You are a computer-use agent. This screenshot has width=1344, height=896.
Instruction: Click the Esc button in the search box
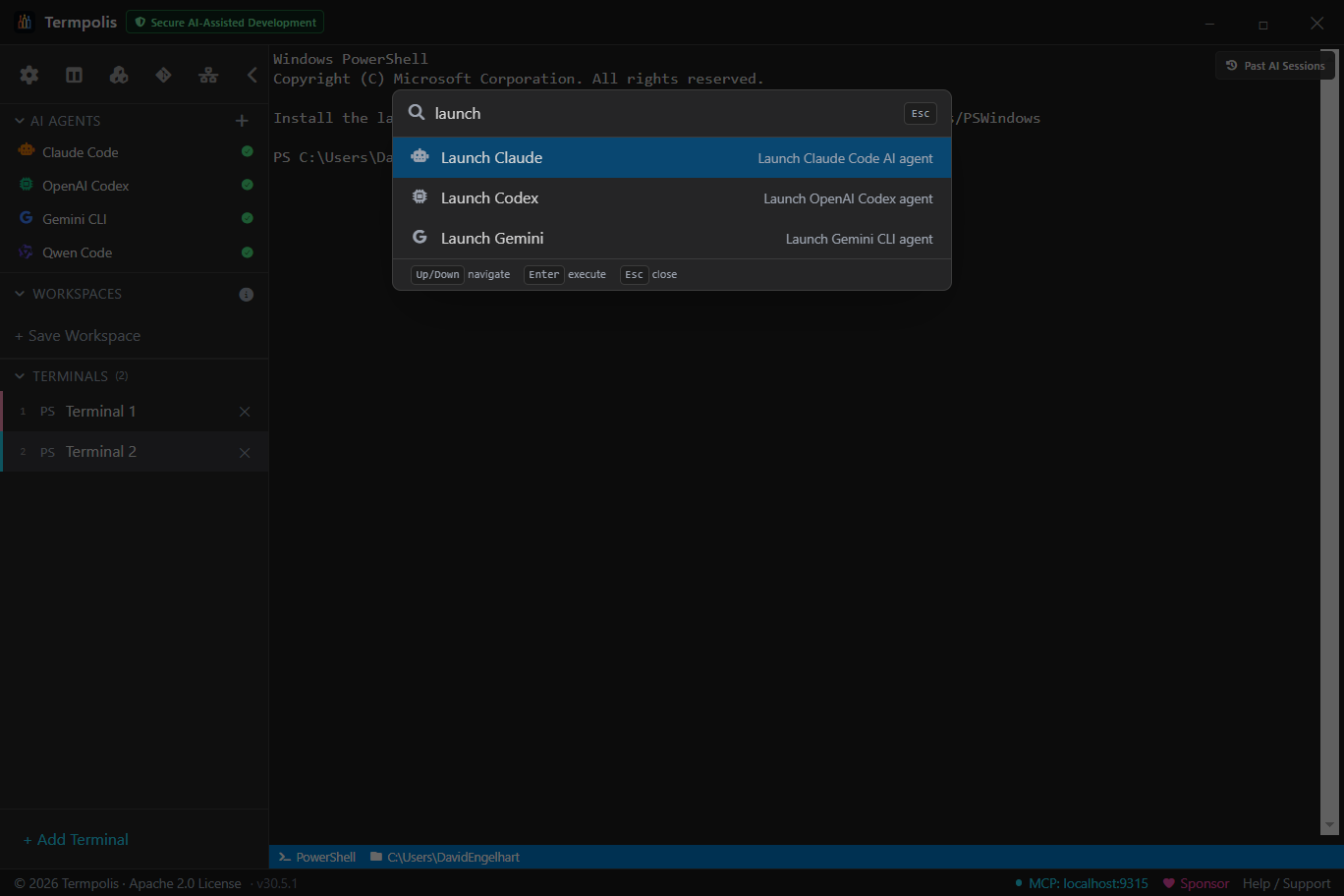click(x=921, y=114)
